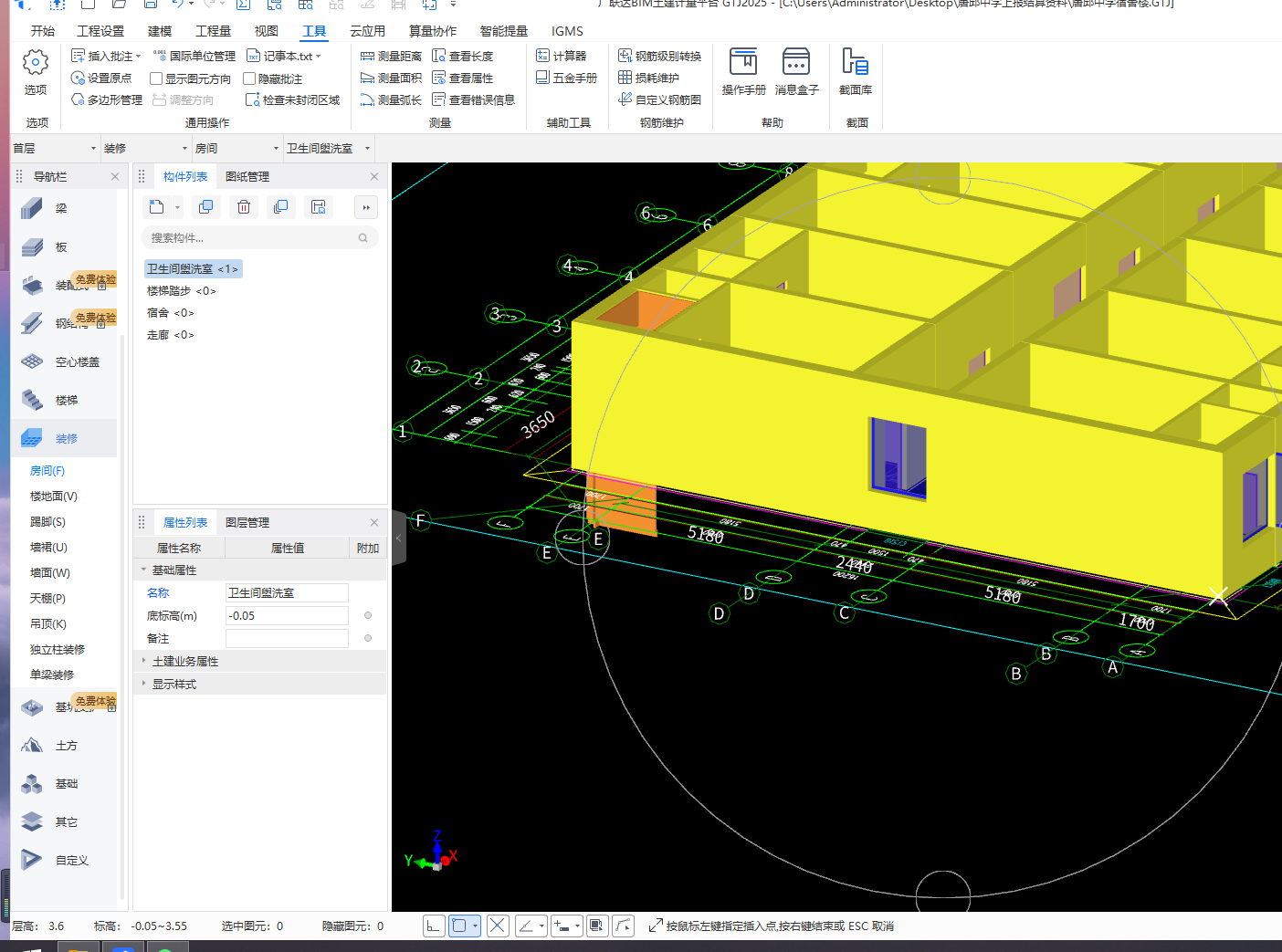Select 踢脚(S) in 装修 list
This screenshot has height=952, width=1282.
pos(47,522)
